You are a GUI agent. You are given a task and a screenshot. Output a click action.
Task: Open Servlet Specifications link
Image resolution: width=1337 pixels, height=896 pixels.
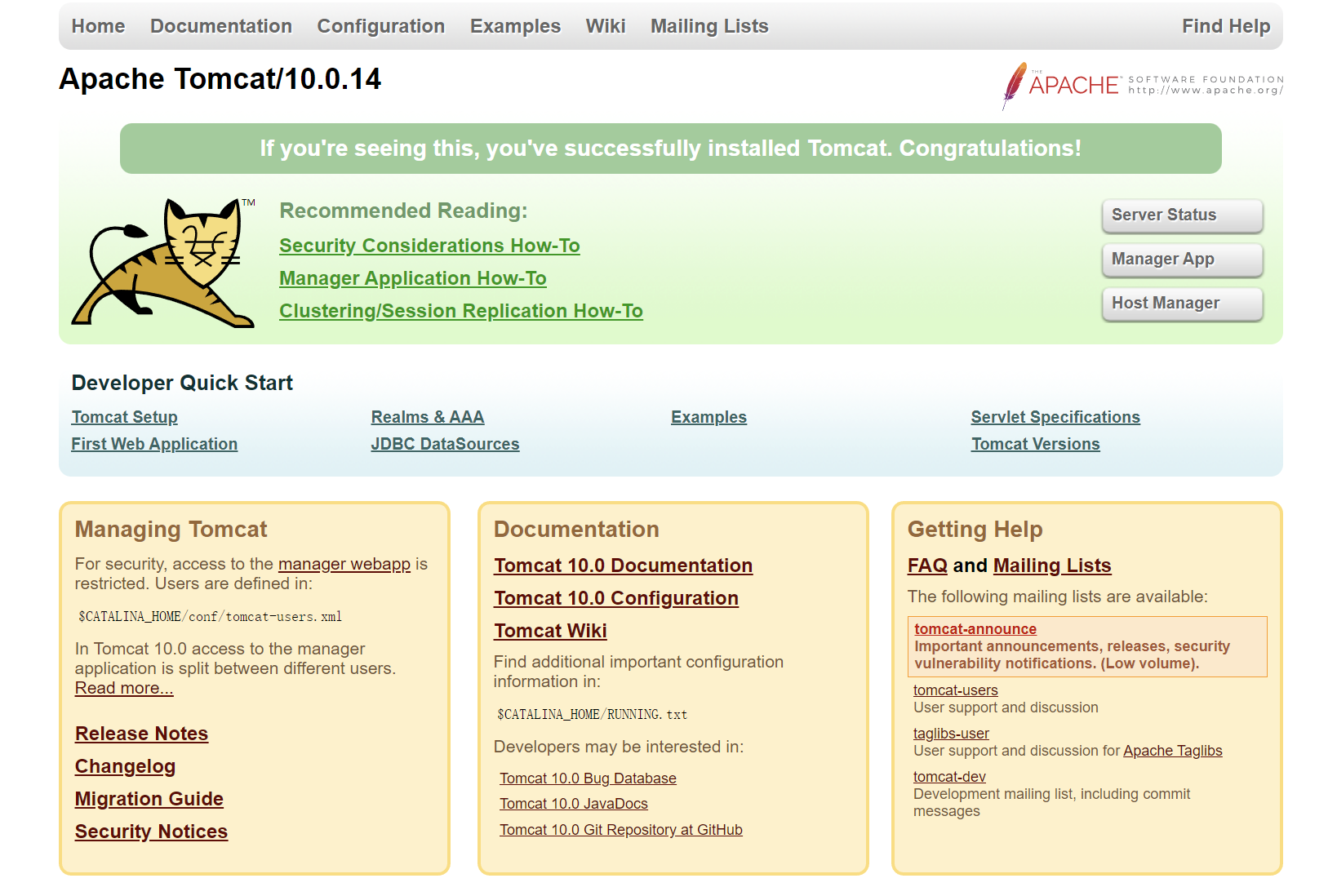[1055, 417]
